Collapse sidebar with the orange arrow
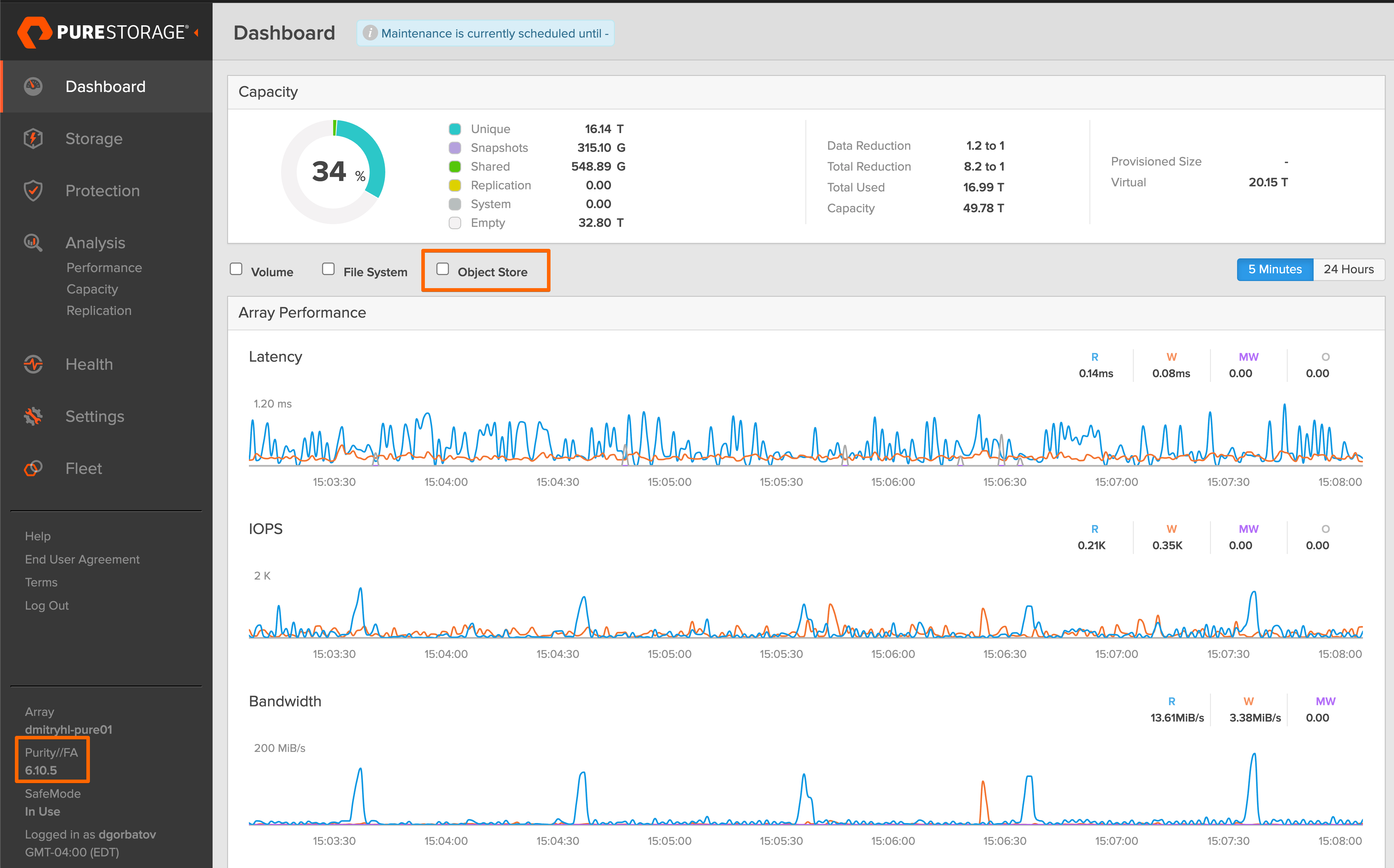Image resolution: width=1394 pixels, height=868 pixels. pyautogui.click(x=196, y=32)
